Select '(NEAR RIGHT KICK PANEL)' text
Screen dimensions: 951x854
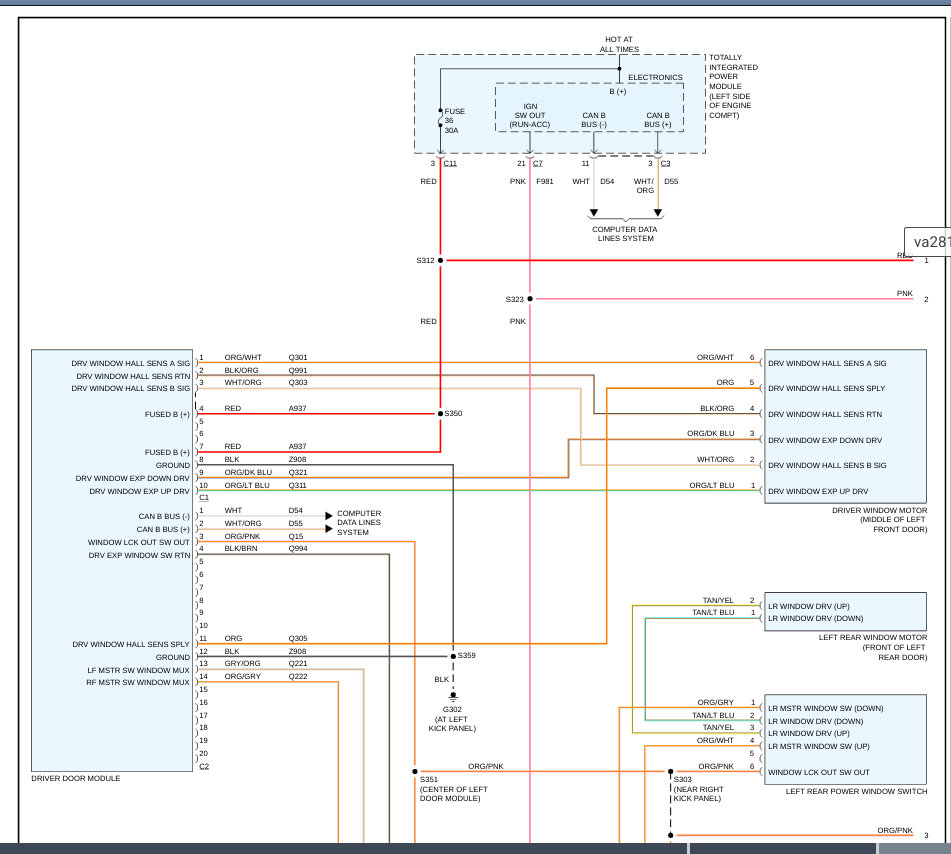pyautogui.click(x=698, y=794)
